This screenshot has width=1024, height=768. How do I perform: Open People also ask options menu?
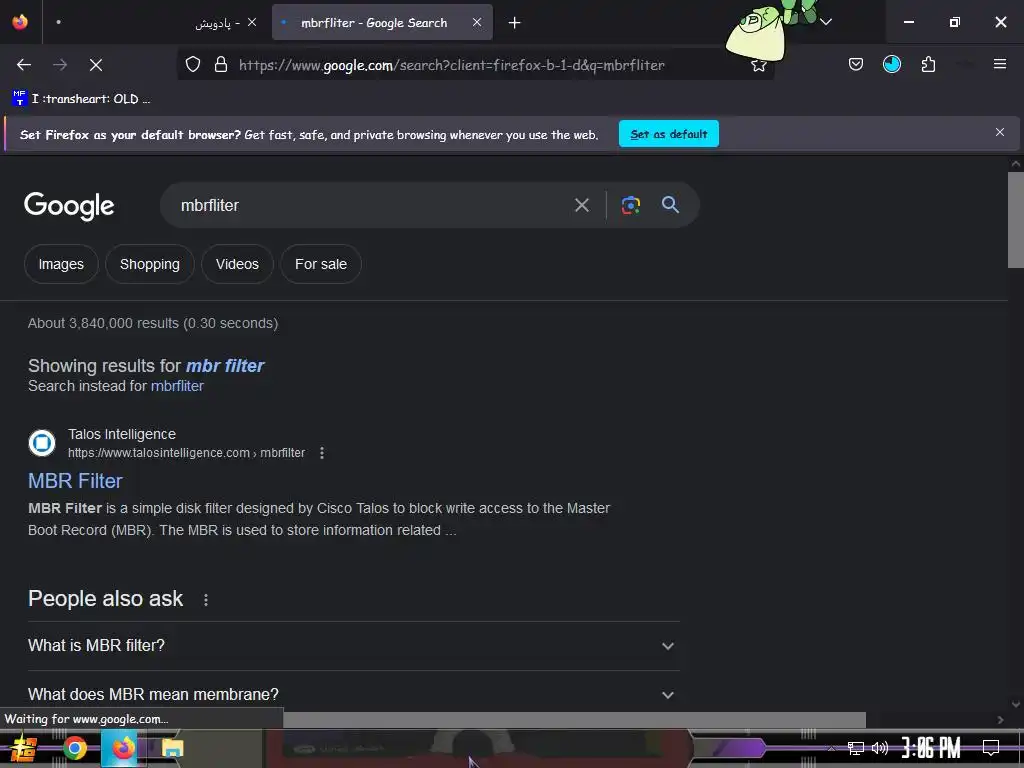click(206, 600)
